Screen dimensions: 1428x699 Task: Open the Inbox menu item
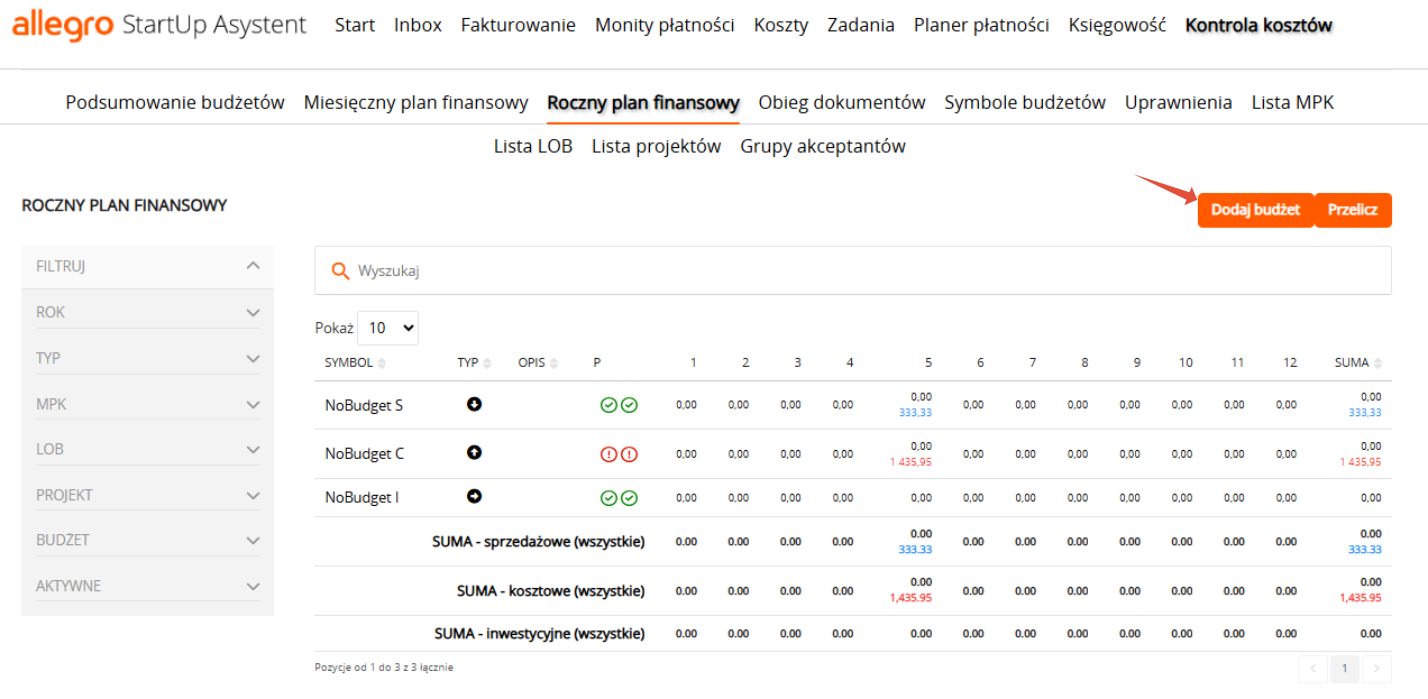[x=418, y=25]
